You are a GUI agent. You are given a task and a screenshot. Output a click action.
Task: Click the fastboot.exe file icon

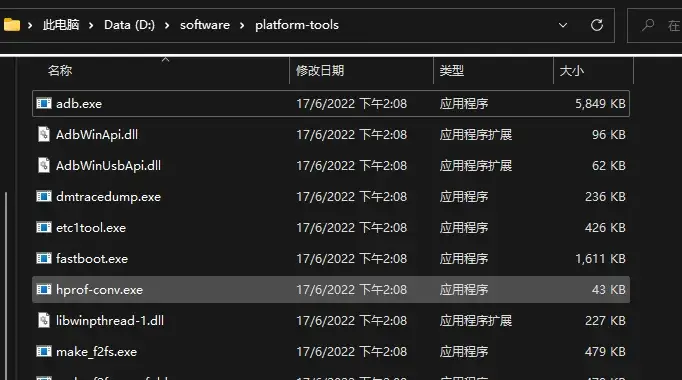pyautogui.click(x=43, y=259)
